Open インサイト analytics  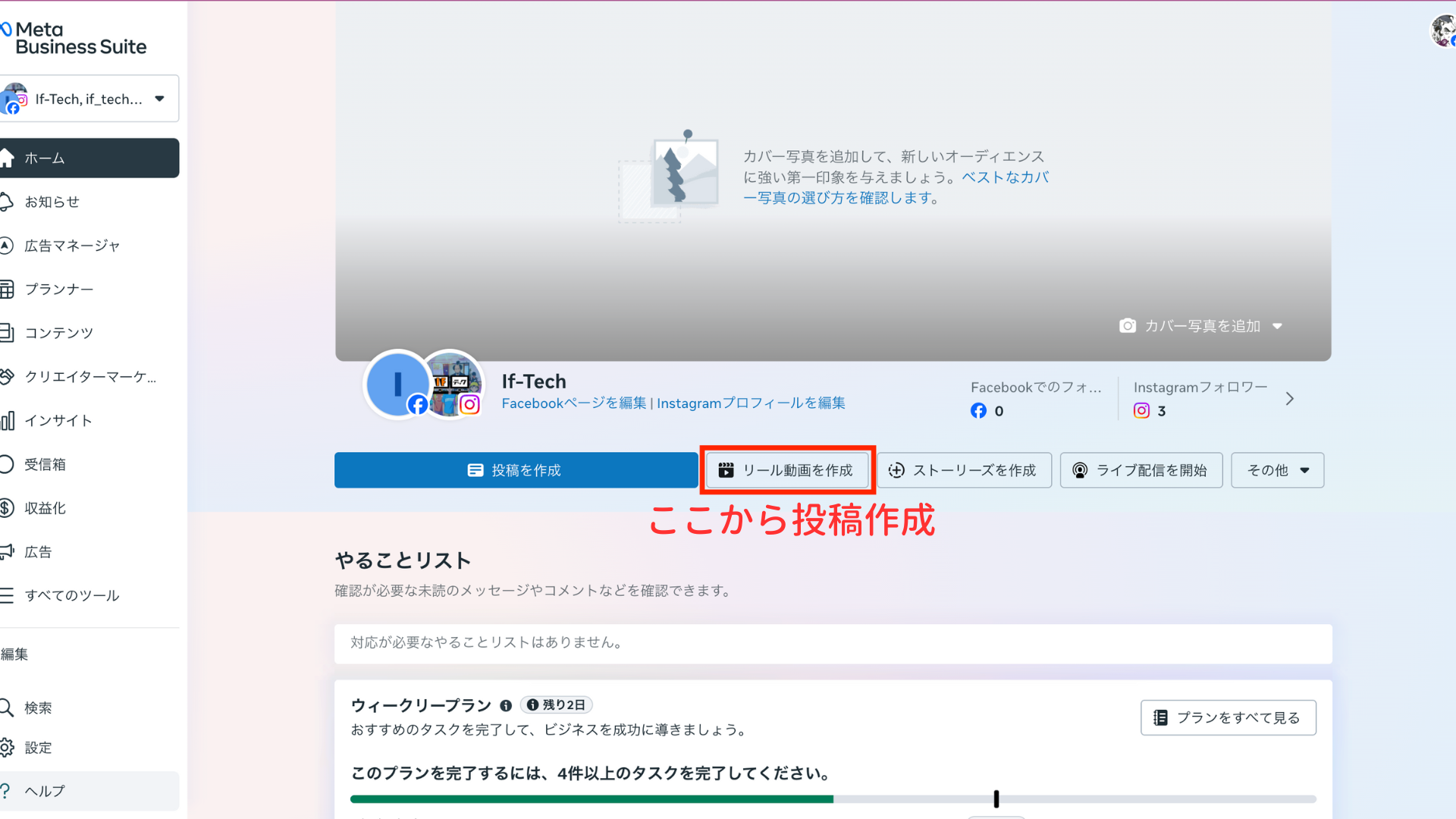coord(57,420)
